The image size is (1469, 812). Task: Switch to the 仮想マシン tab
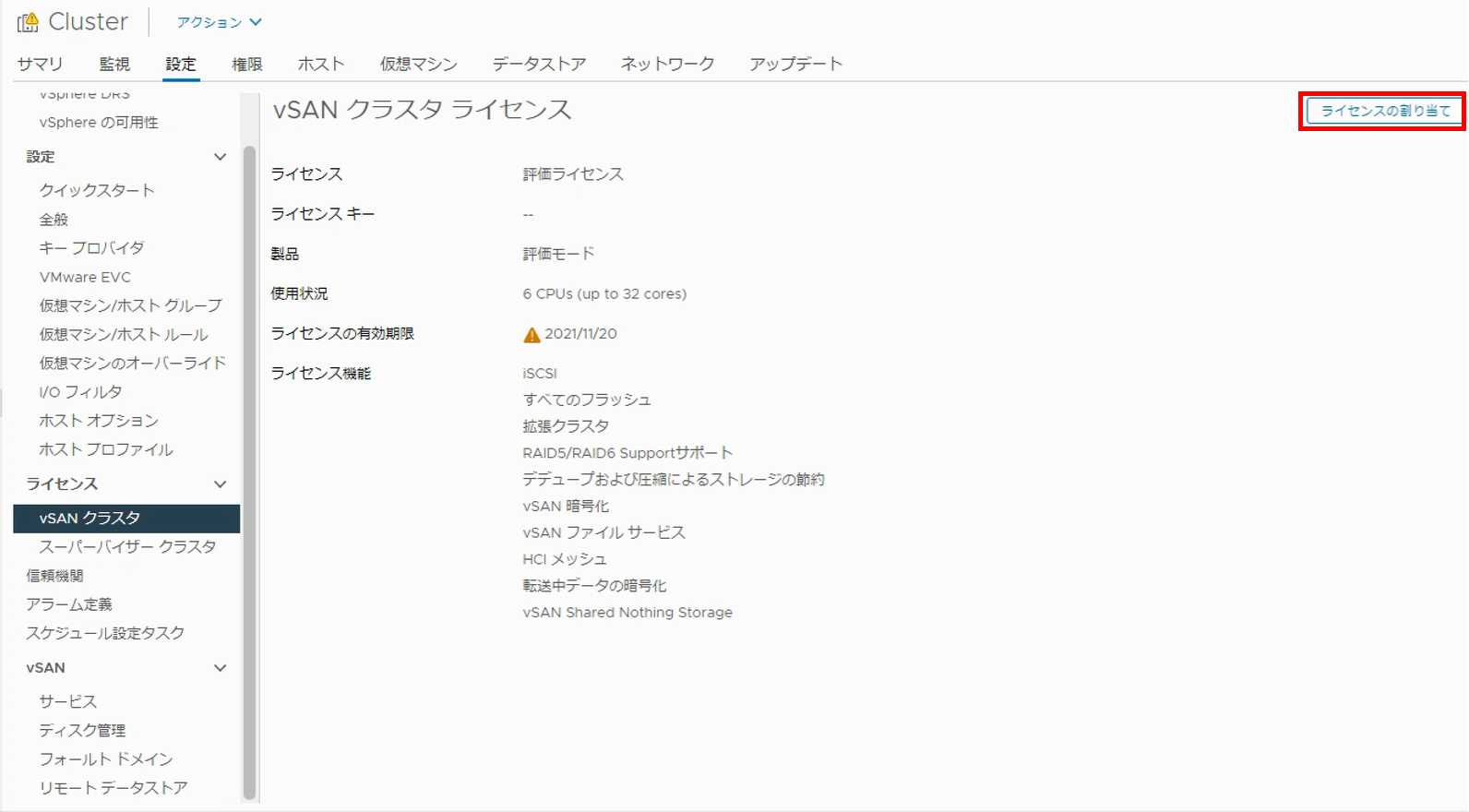(418, 64)
